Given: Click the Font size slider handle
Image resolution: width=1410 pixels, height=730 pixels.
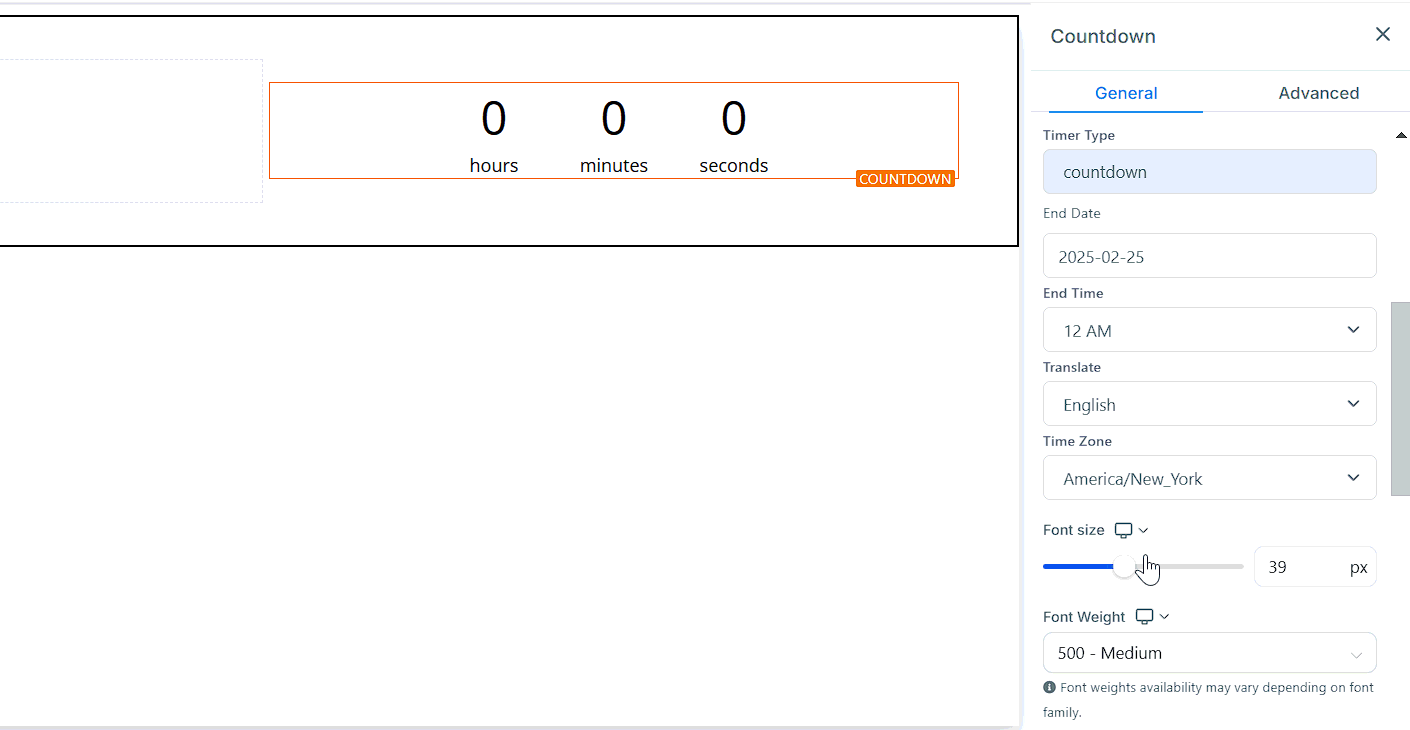Looking at the screenshot, I should click(1124, 567).
